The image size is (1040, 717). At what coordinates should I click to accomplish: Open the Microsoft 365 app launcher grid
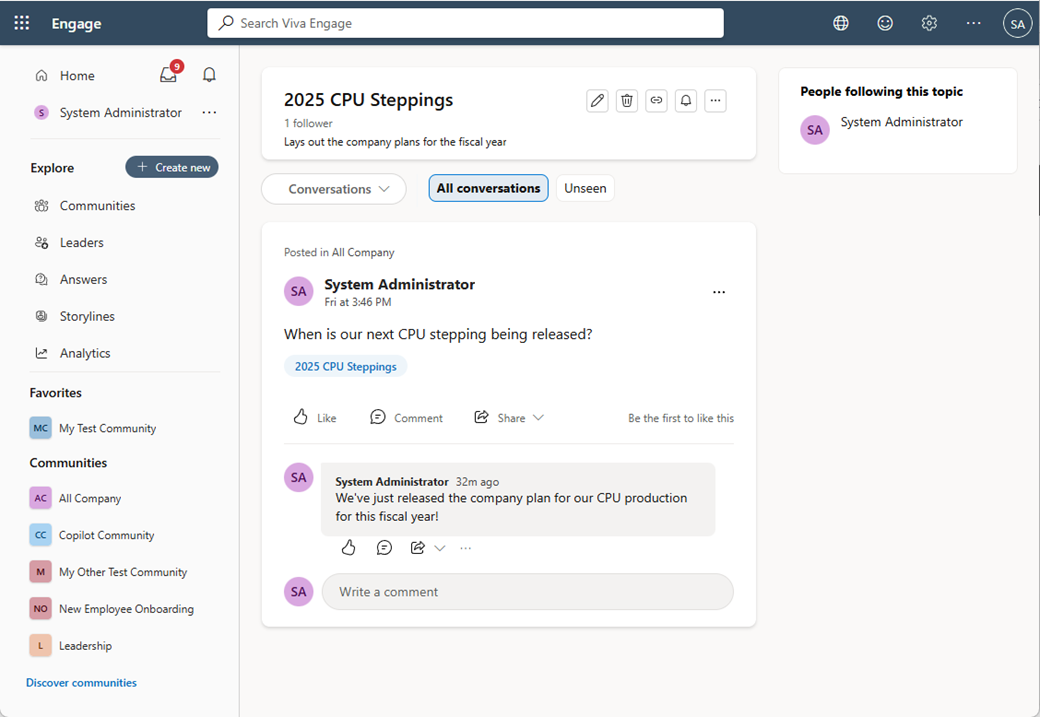(21, 22)
